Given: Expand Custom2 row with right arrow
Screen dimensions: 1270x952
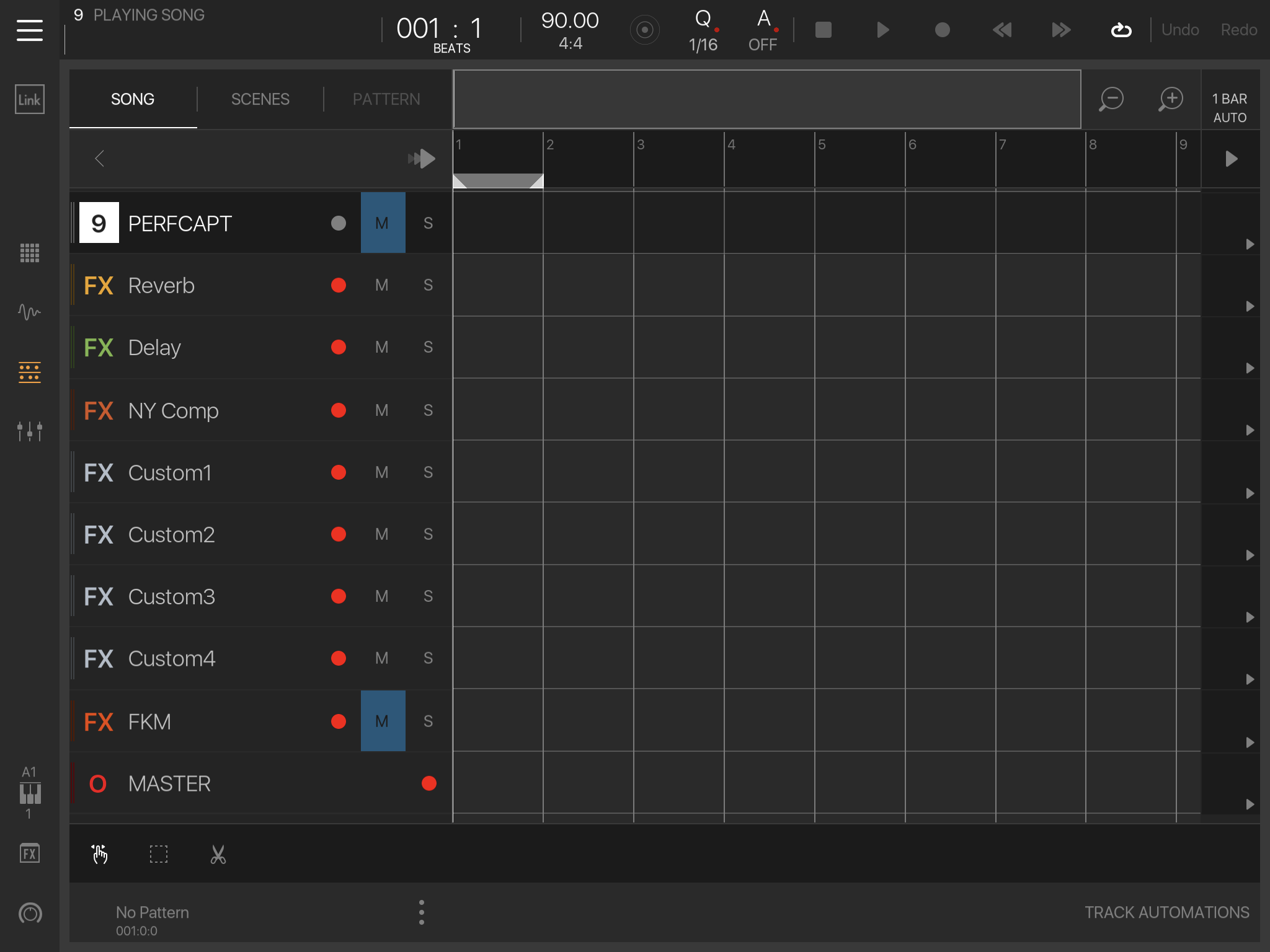Looking at the screenshot, I should click(x=1250, y=555).
